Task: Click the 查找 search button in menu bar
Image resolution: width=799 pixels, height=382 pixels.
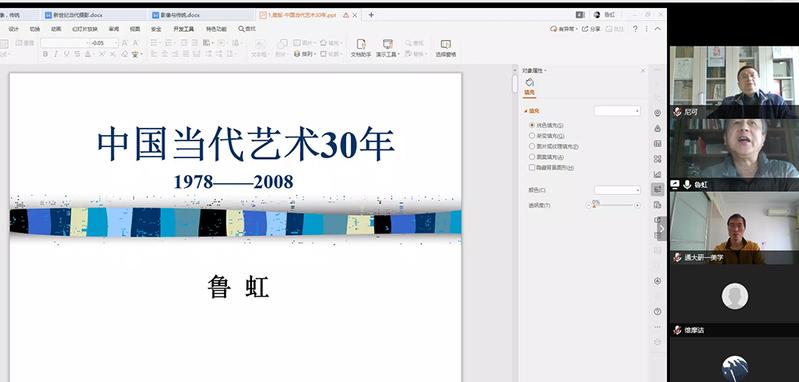Action: click(x=247, y=29)
